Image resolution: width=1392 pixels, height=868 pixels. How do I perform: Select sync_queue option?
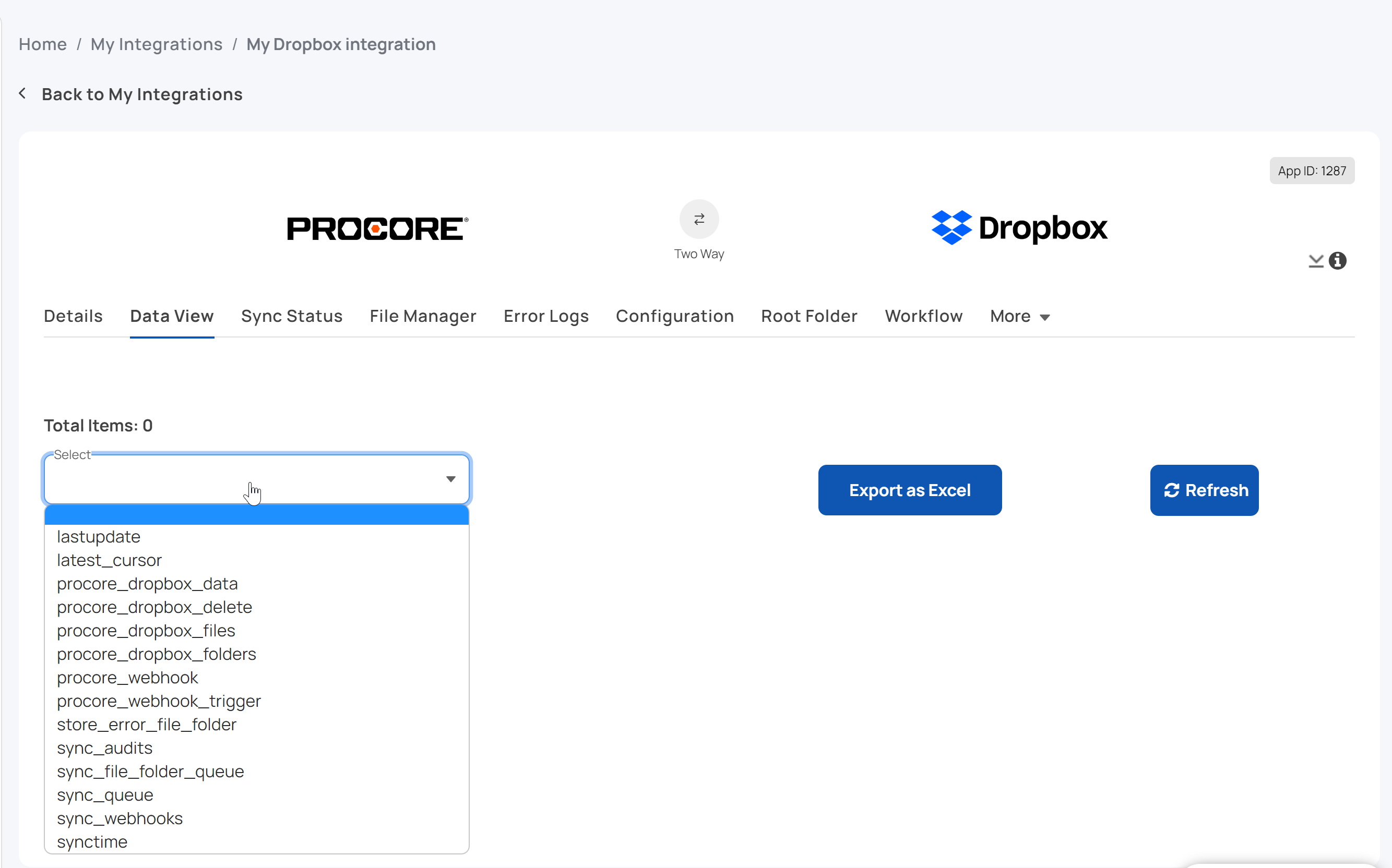[x=257, y=795]
